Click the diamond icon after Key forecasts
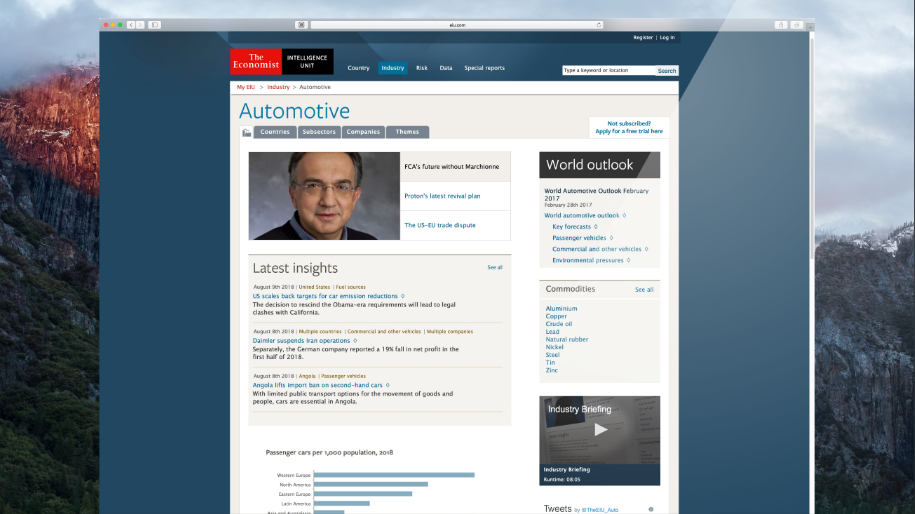Screen dimensions: 915x514 click(595, 226)
